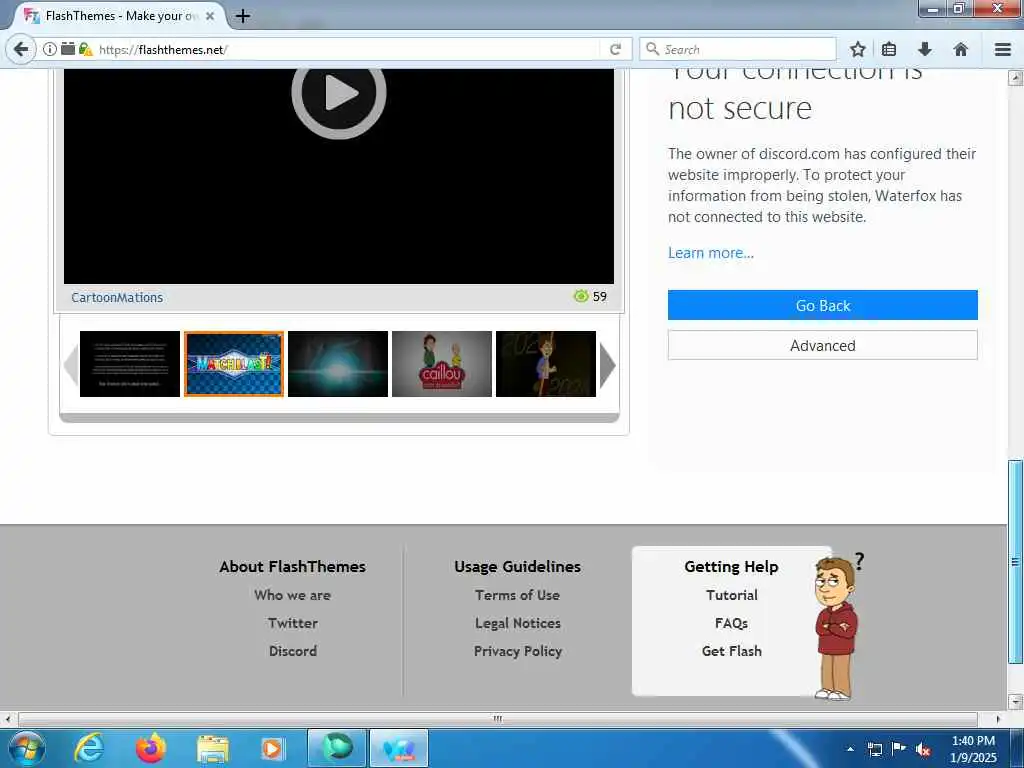Open the network tray icon

point(874,749)
